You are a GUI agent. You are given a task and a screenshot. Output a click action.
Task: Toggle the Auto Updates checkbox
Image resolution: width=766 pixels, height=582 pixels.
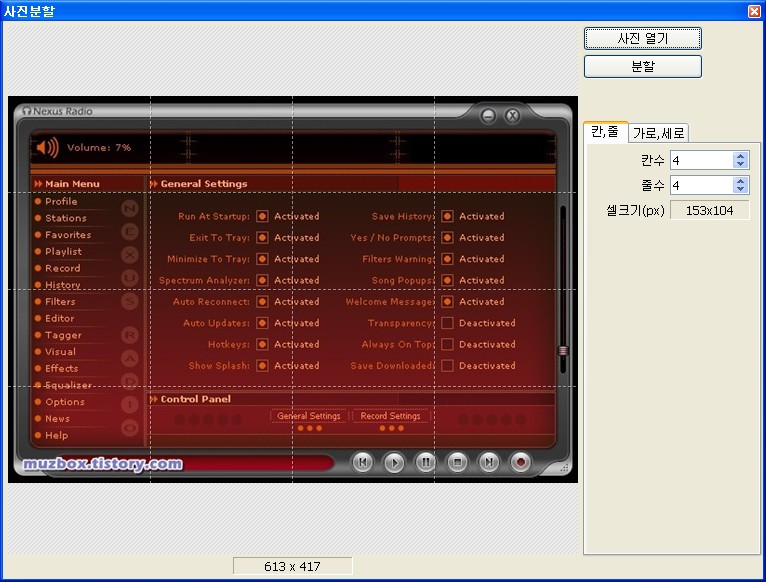(x=262, y=323)
